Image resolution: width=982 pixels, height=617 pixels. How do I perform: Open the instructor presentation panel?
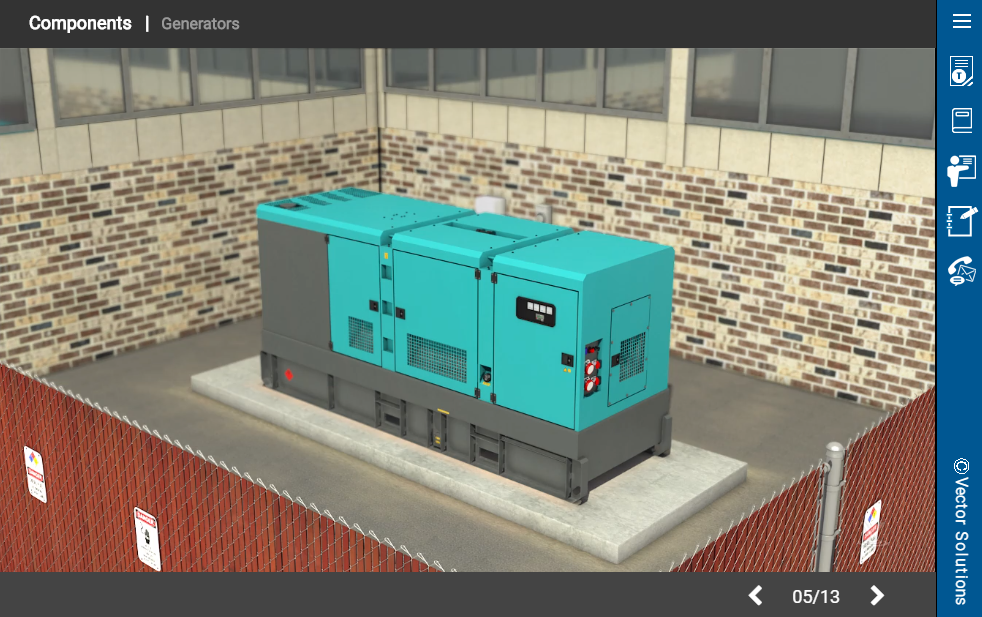click(961, 170)
